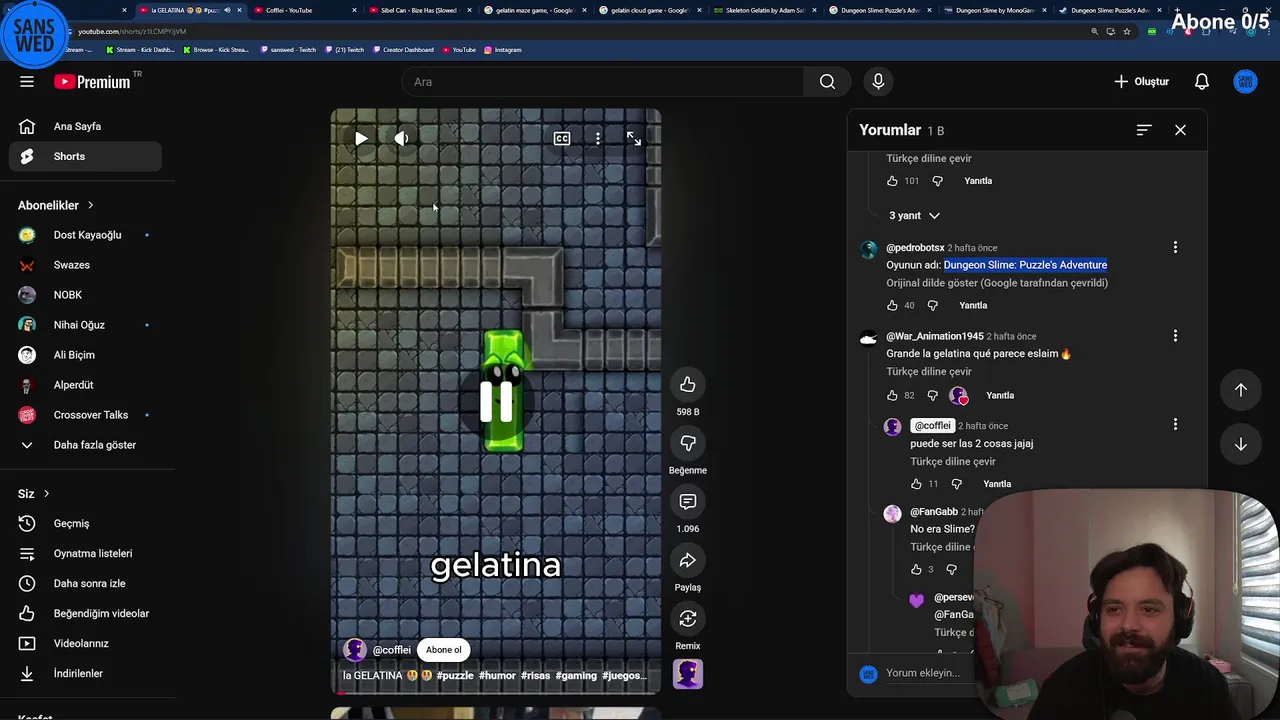Click the #puzzle hashtag
Image resolution: width=1280 pixels, height=720 pixels.
coord(455,675)
